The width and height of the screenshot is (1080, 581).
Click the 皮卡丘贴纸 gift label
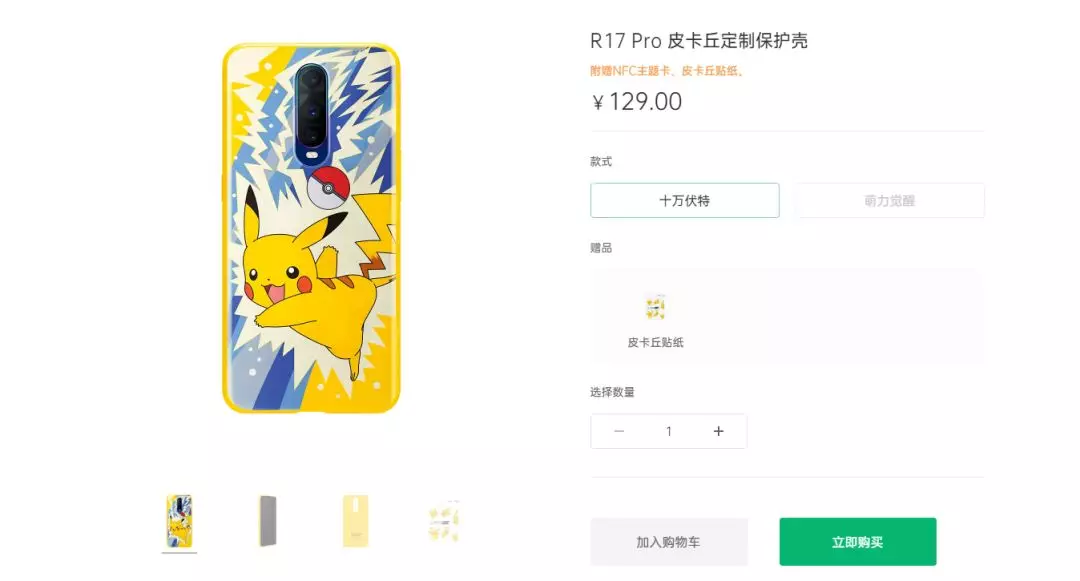pyautogui.click(x=655, y=342)
